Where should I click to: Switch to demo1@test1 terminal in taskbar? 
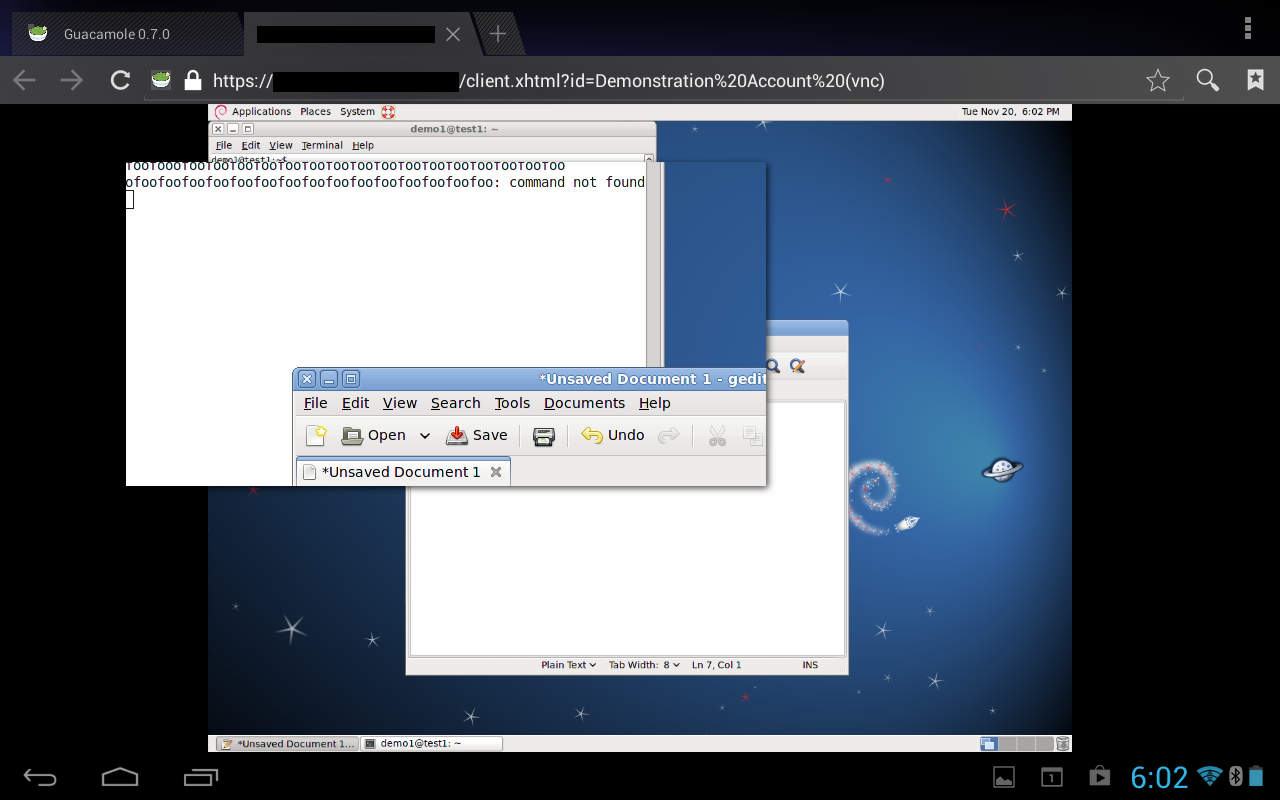coord(431,744)
